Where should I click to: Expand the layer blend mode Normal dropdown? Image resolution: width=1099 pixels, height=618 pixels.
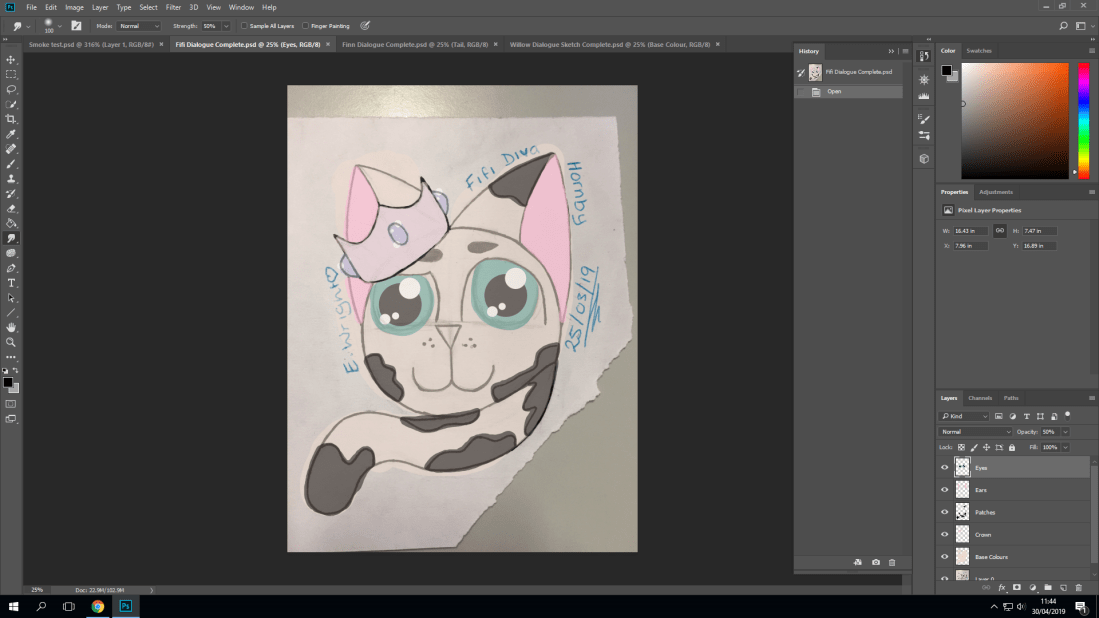[x=975, y=432]
